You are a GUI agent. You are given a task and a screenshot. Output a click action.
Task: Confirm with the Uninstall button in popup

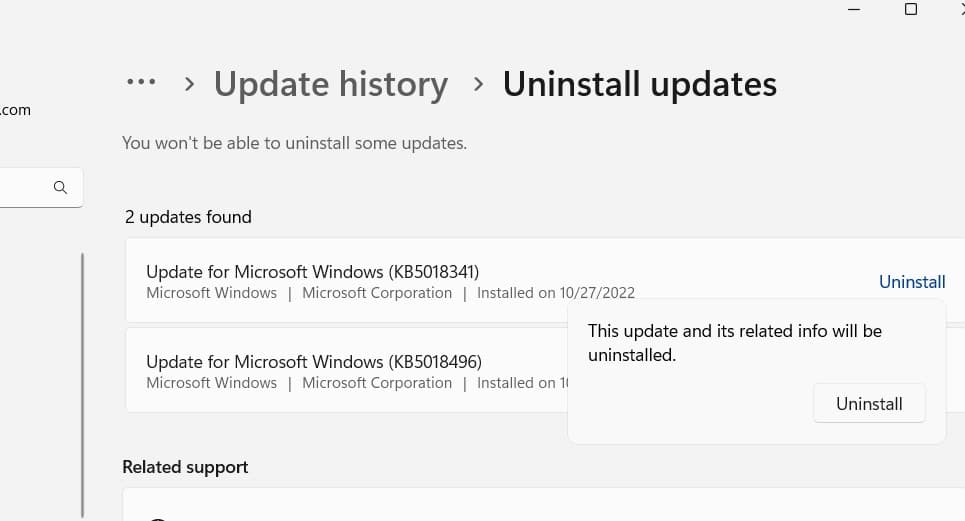869,404
